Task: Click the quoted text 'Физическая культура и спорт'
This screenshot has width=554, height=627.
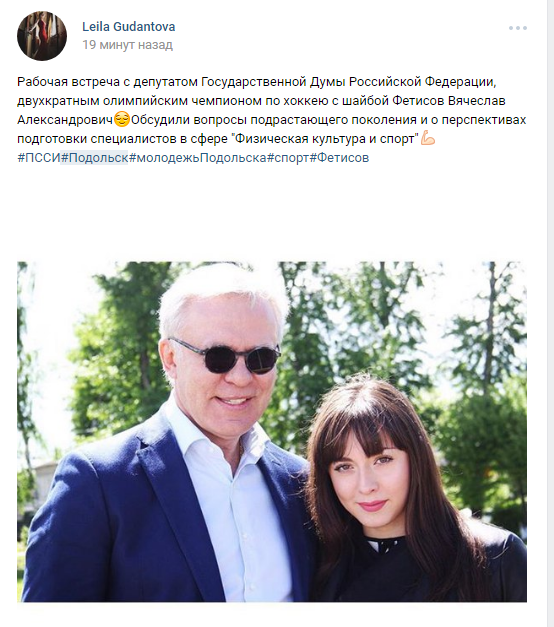Action: pyautogui.click(x=325, y=139)
